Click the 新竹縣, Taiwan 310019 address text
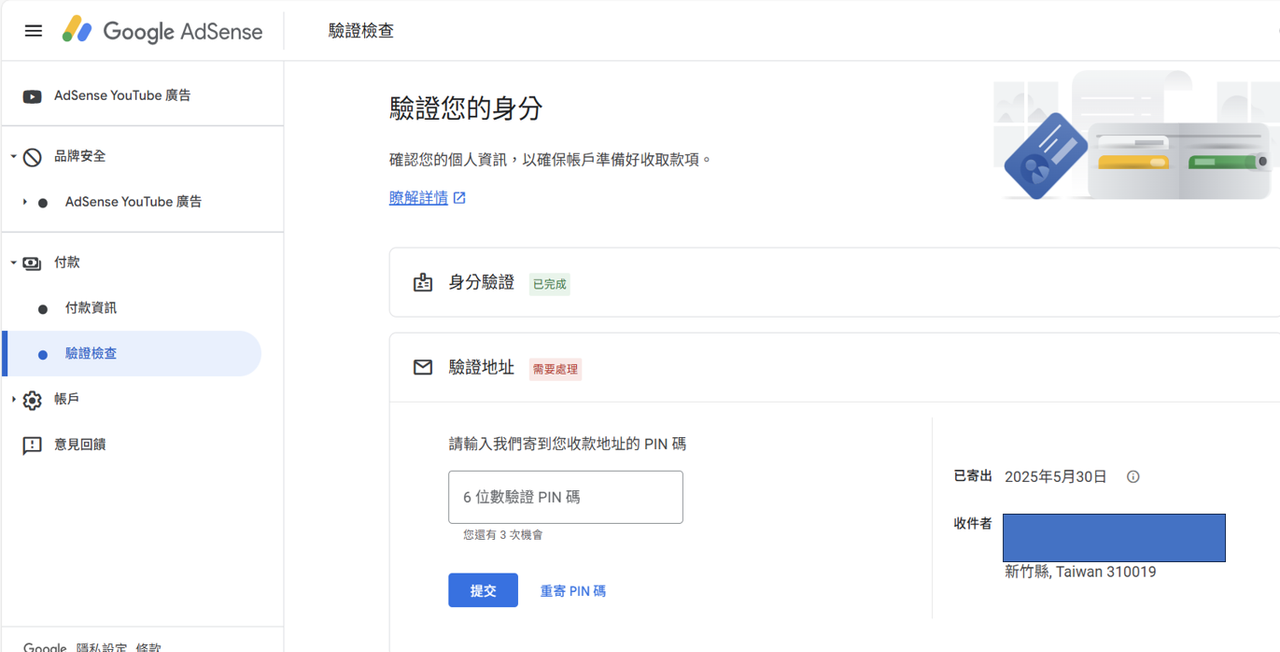1280x652 pixels. click(x=1080, y=572)
